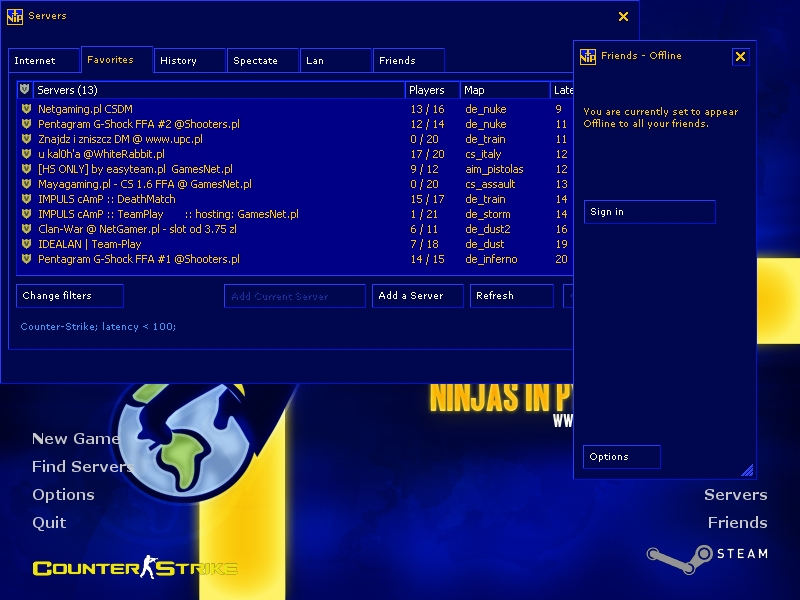
Task: Click the shield icon beside Pentagram G-Shock FFA #1
Action: (27, 259)
